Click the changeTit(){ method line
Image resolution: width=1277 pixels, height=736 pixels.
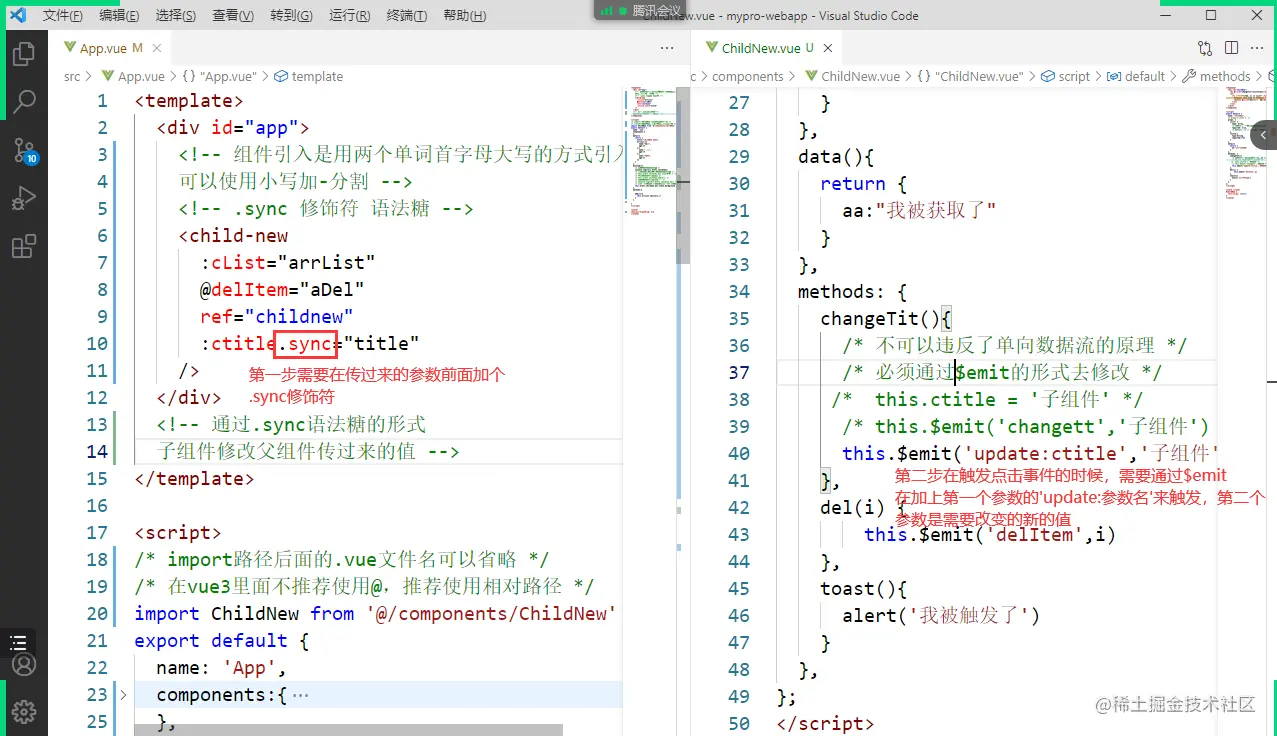tap(886, 318)
